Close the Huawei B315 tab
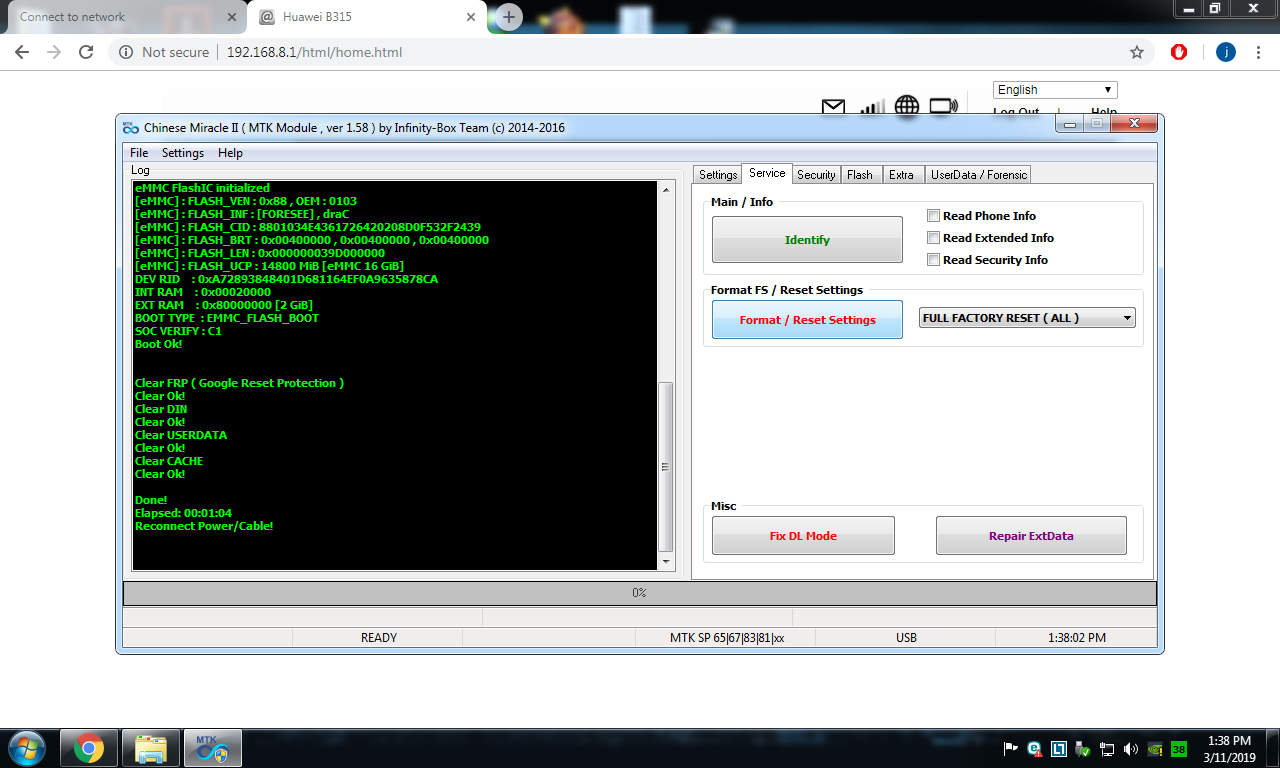 472,17
